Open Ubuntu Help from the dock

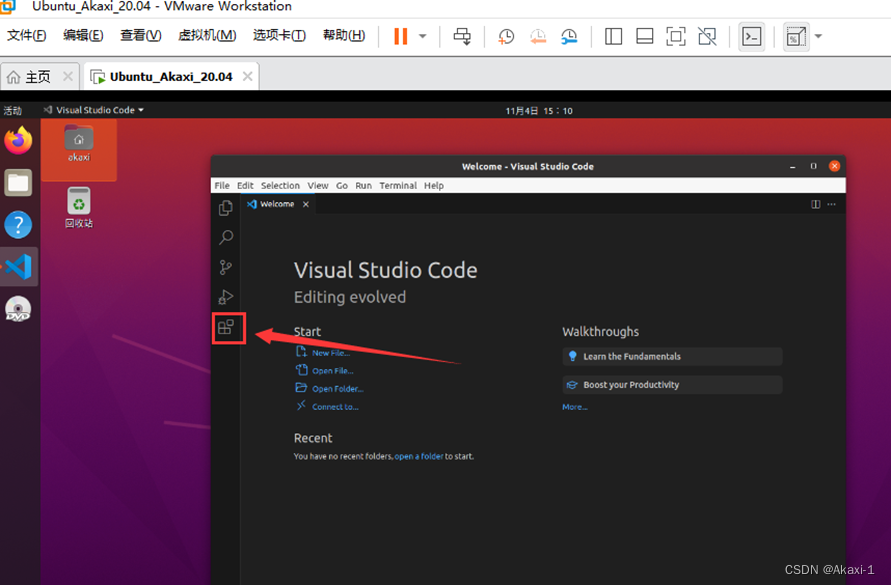(x=18, y=225)
